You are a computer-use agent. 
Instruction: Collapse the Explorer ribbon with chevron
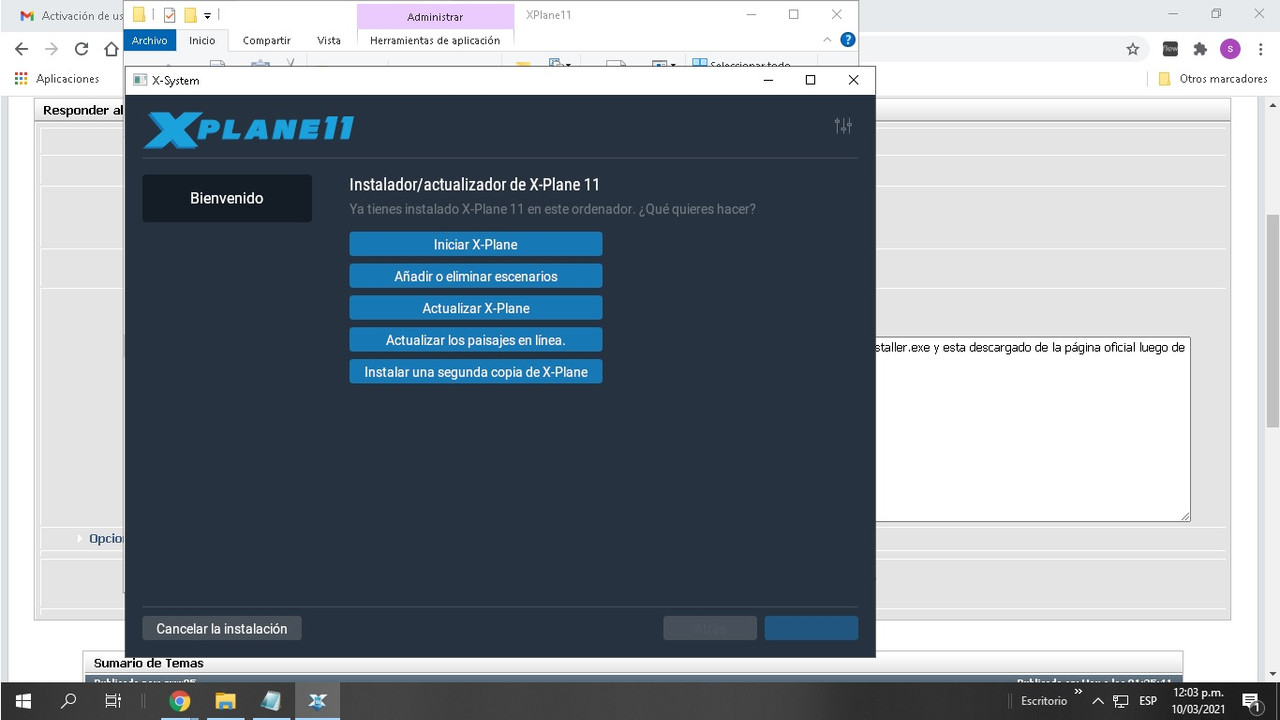(x=827, y=40)
